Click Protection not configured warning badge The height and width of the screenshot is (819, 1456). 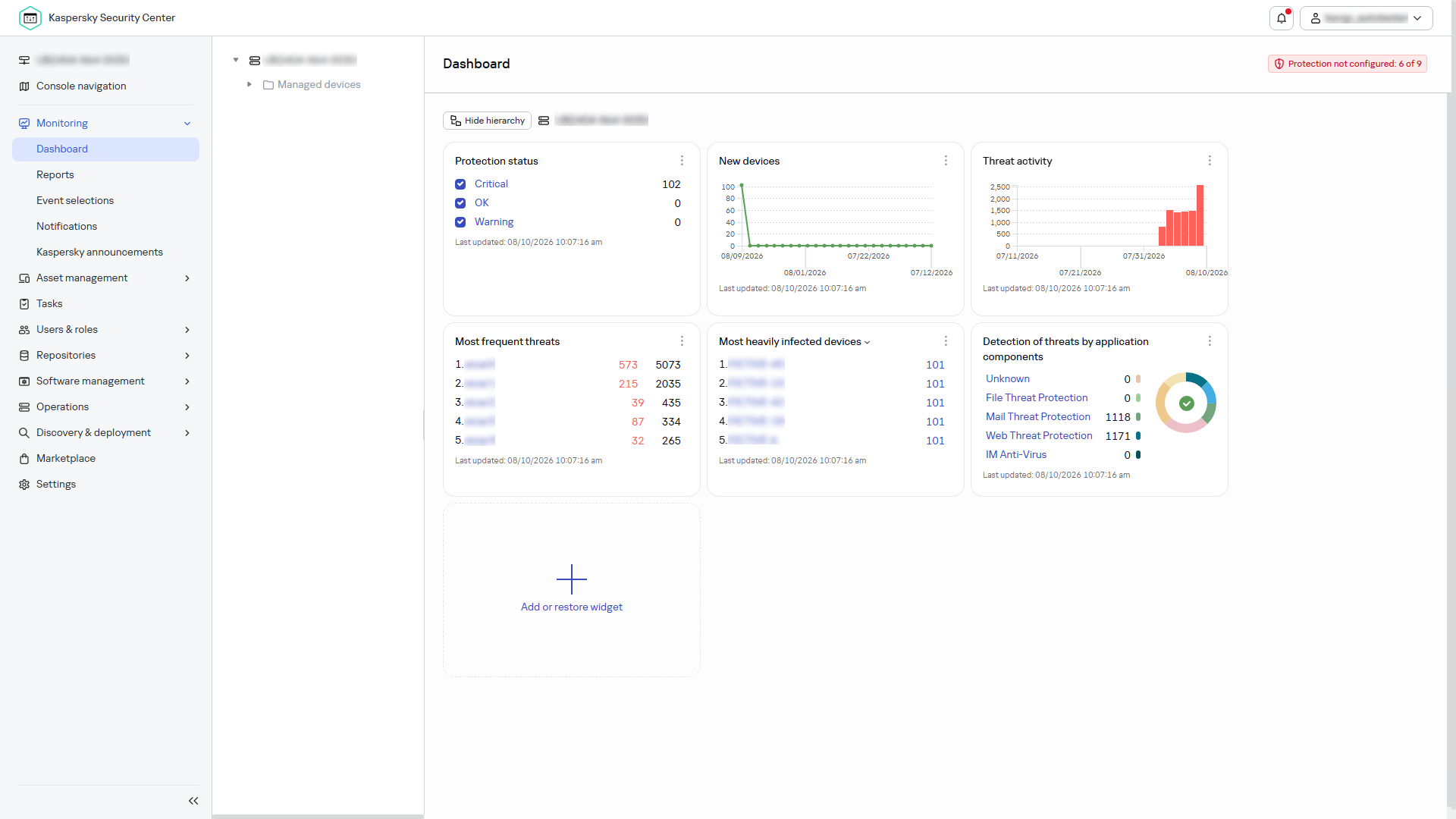tap(1348, 64)
